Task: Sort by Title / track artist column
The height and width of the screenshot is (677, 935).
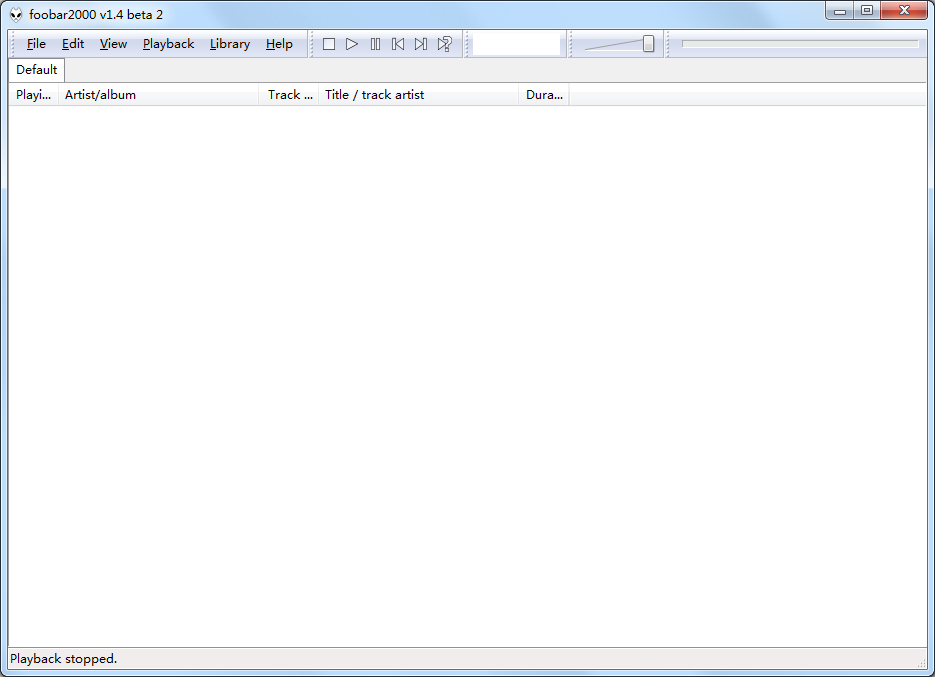Action: point(419,95)
